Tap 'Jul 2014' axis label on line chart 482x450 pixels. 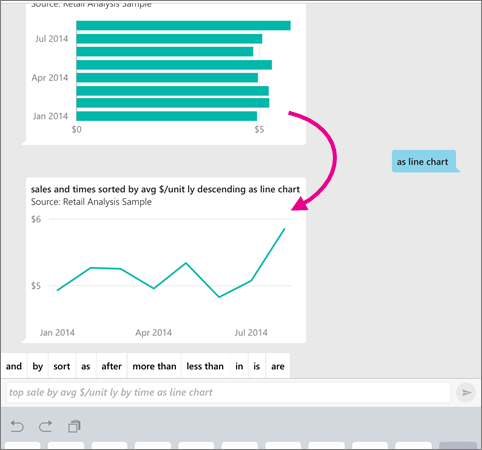[x=251, y=332]
